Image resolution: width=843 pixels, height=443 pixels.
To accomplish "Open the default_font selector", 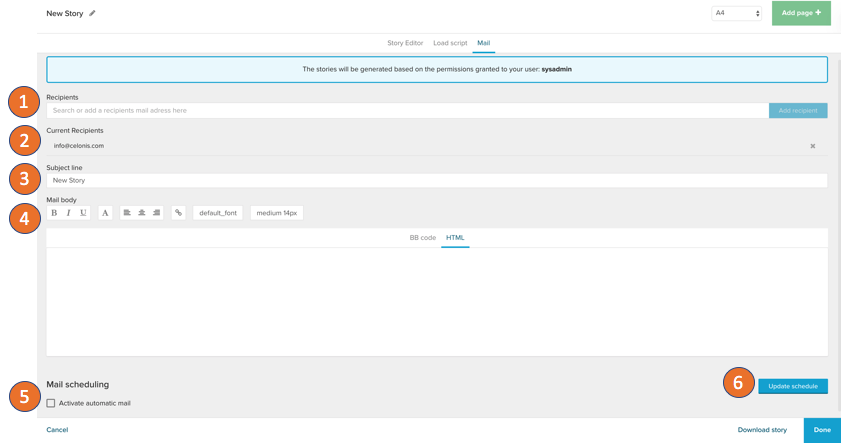I will (x=218, y=213).
